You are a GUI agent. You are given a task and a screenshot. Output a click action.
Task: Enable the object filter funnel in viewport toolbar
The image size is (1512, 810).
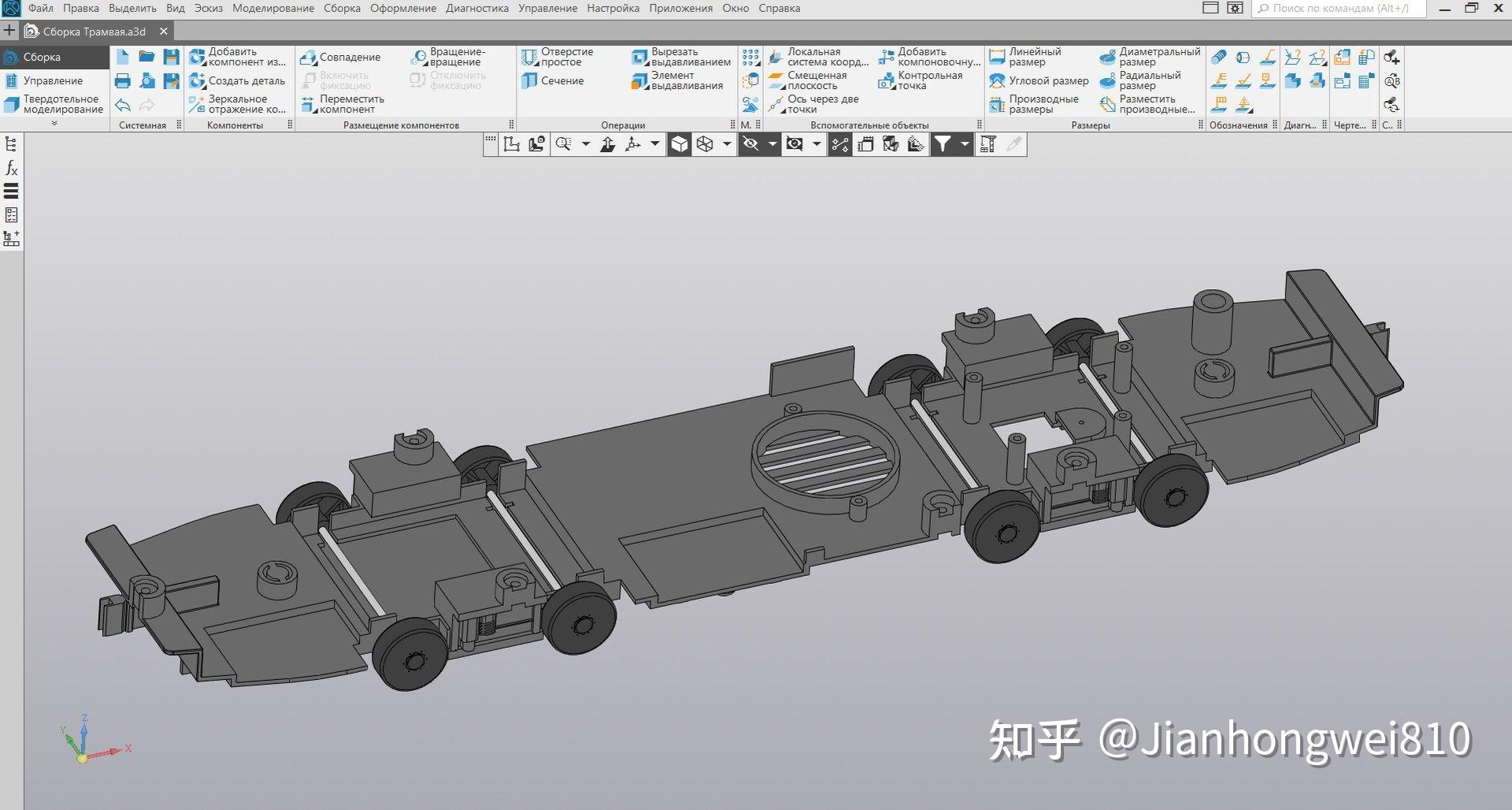943,144
